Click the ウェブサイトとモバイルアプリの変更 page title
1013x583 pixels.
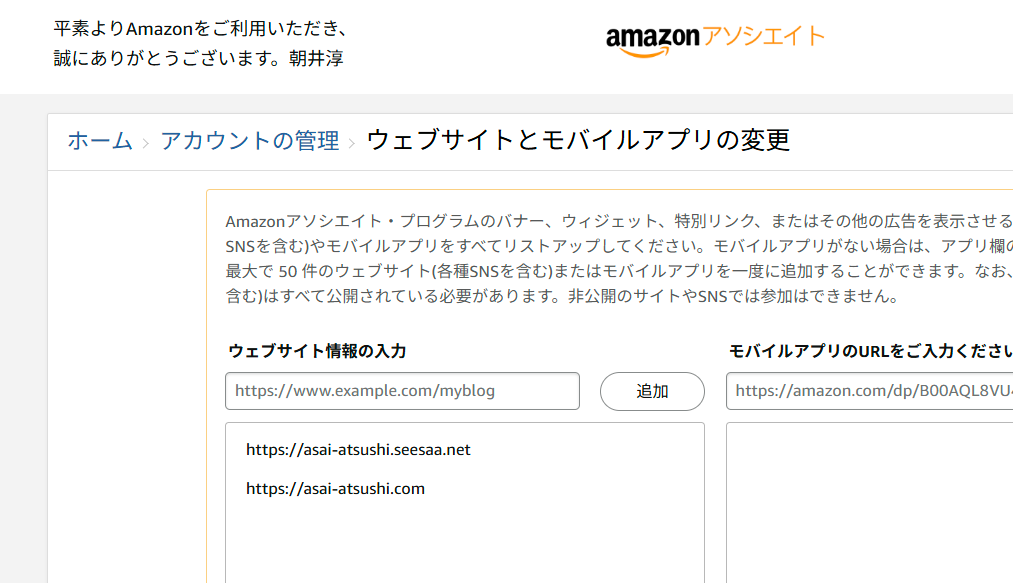point(578,140)
